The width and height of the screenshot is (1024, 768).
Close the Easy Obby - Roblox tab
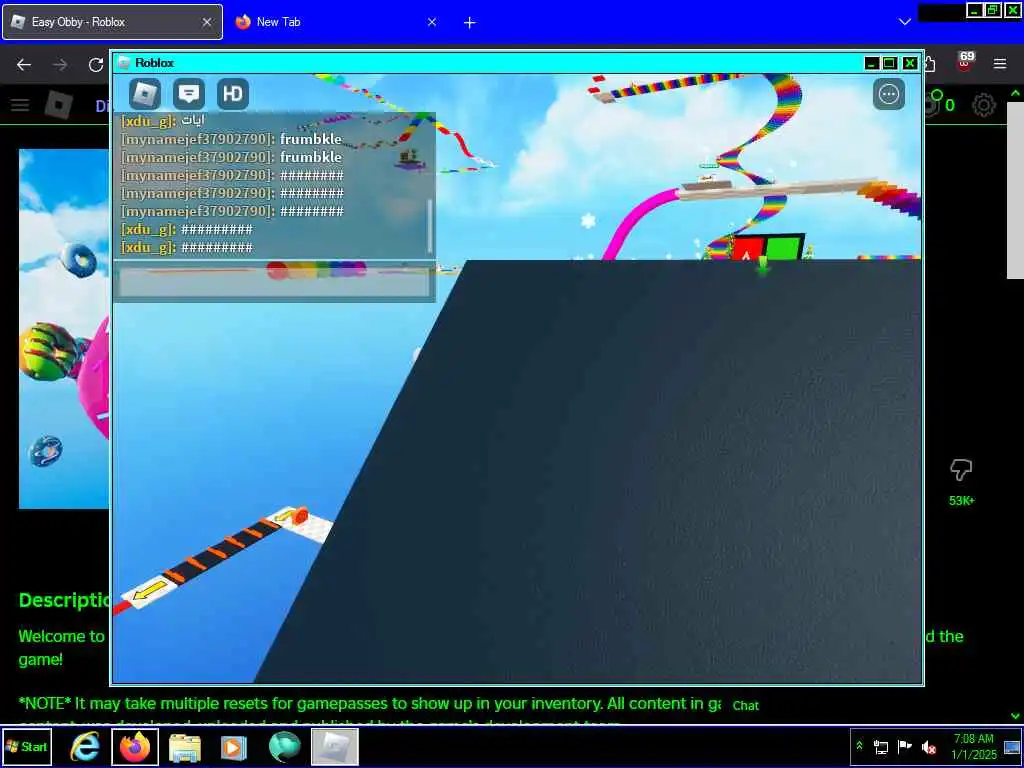click(206, 22)
